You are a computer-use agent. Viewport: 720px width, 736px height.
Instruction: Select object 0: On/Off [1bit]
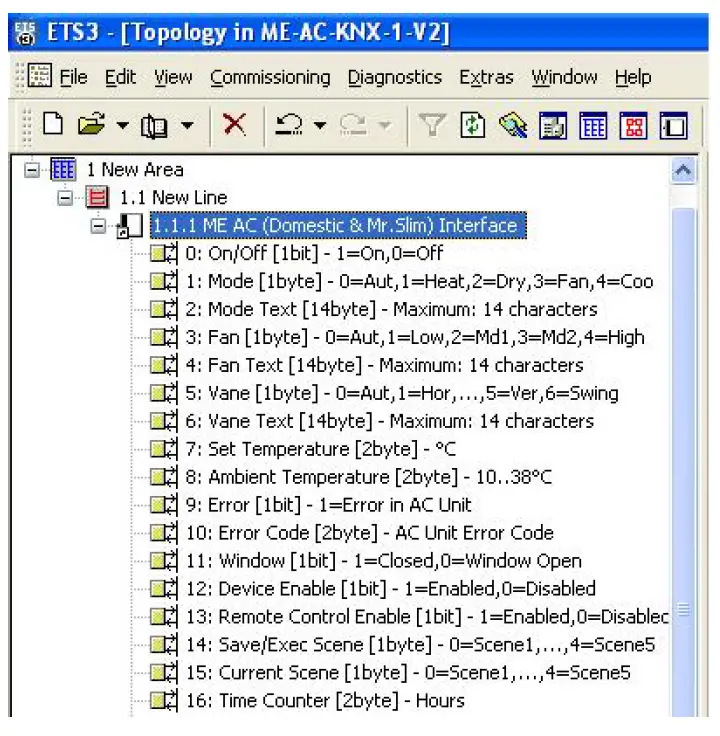click(314, 253)
